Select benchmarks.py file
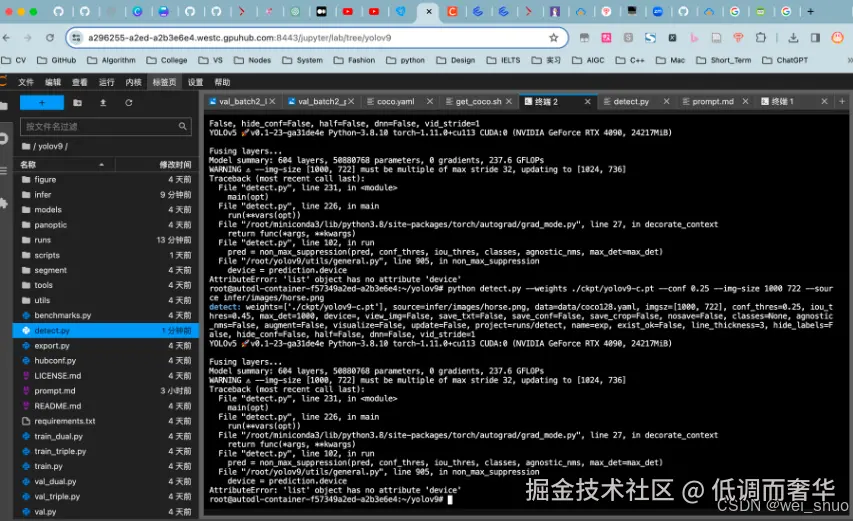This screenshot has height=521, width=853. [x=106, y=315]
